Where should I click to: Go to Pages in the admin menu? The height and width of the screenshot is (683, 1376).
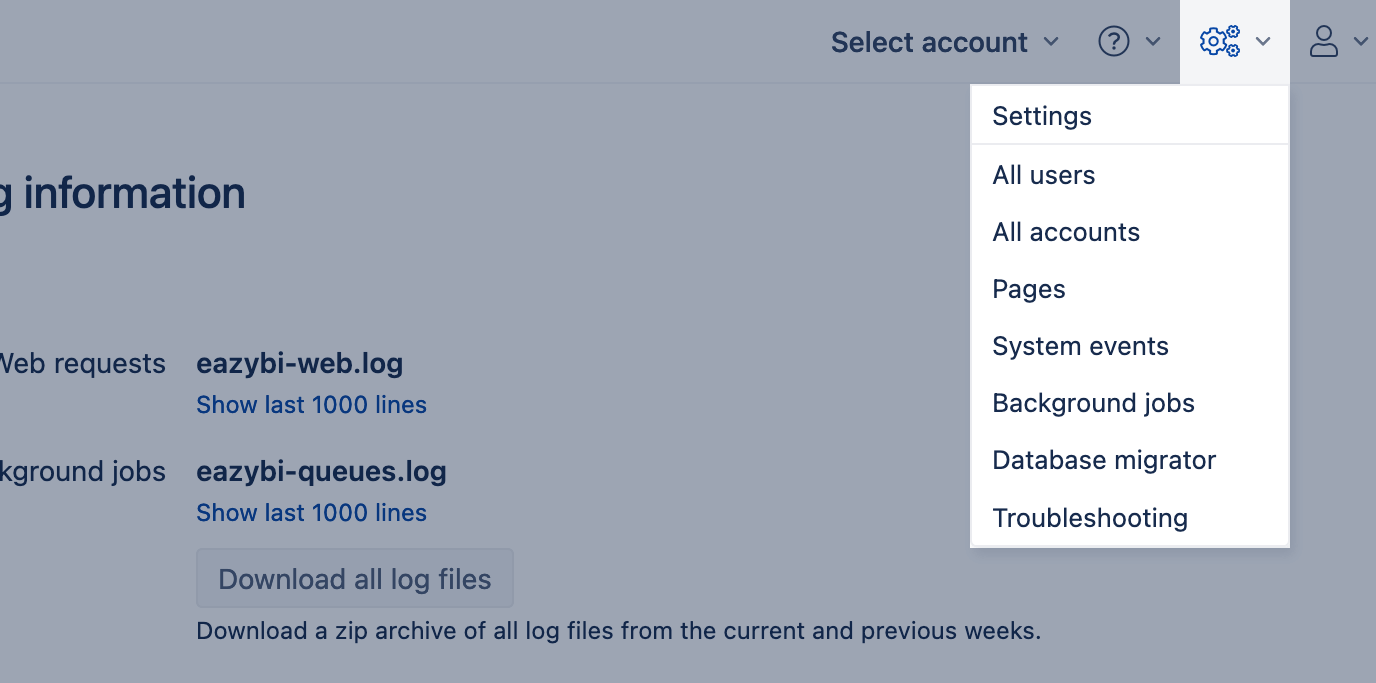click(x=1029, y=289)
